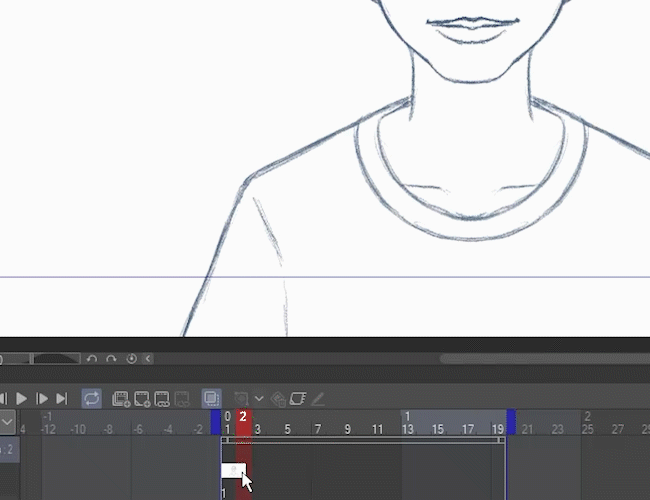Screen dimensions: 650x500
Task: Click the blue start frame marker
Action: pos(216,422)
